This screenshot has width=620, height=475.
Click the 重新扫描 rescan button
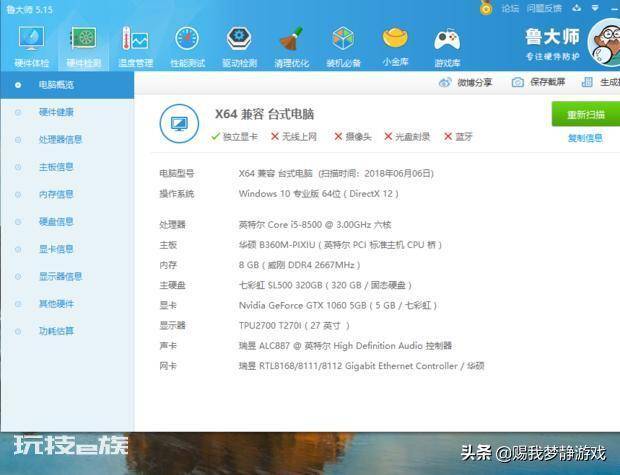586,114
